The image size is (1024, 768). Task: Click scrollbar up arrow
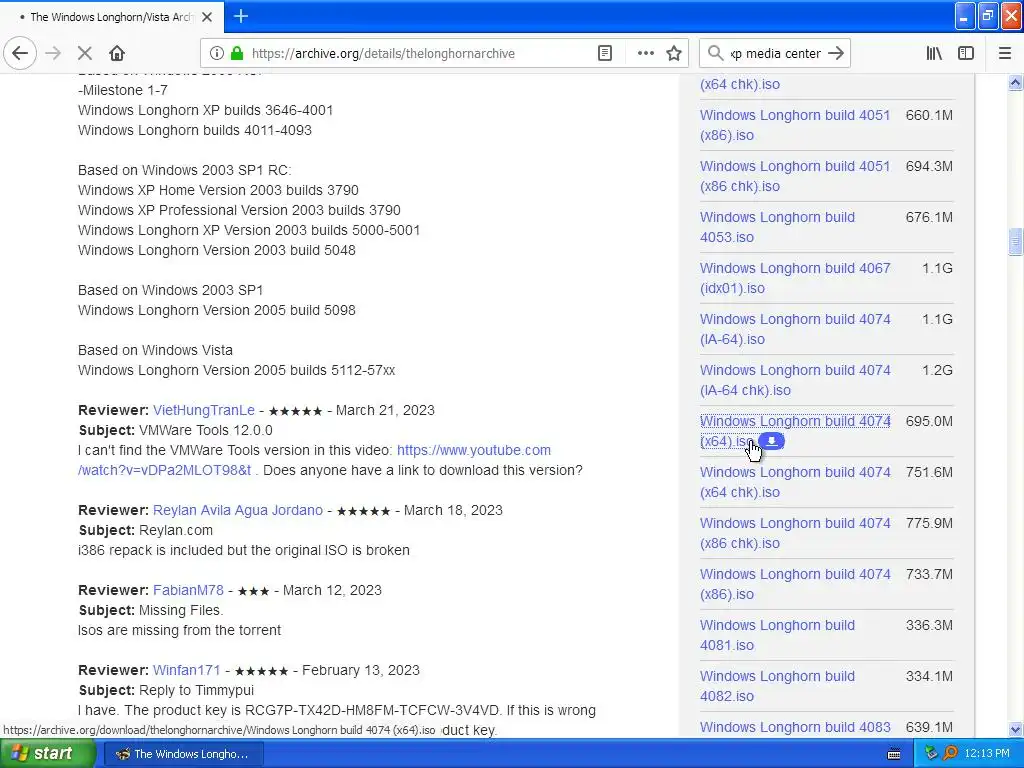point(1015,82)
